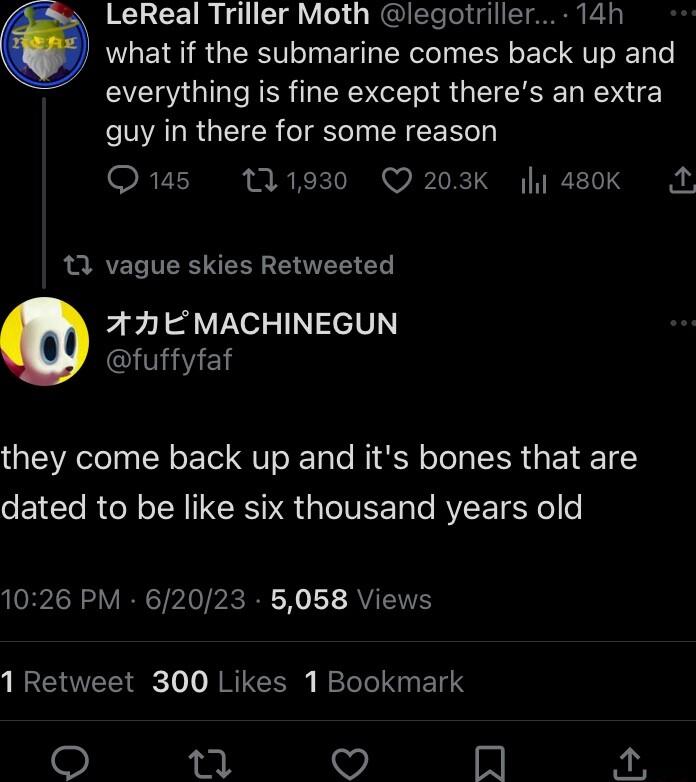Share fuffyfaf's tweet using the bottom icon

click(629, 763)
